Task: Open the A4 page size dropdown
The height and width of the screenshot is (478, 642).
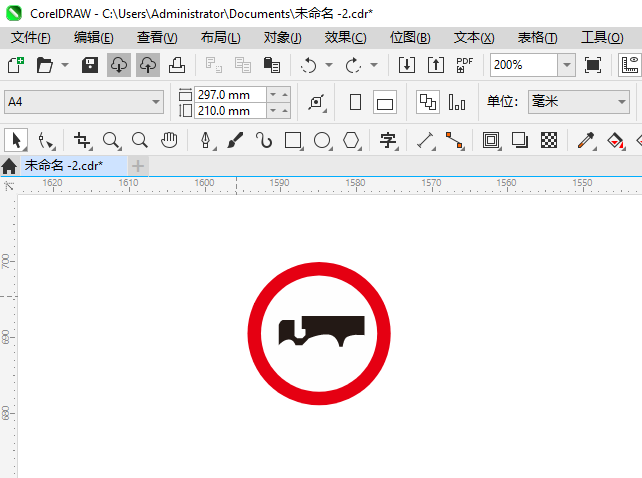Action: click(84, 102)
